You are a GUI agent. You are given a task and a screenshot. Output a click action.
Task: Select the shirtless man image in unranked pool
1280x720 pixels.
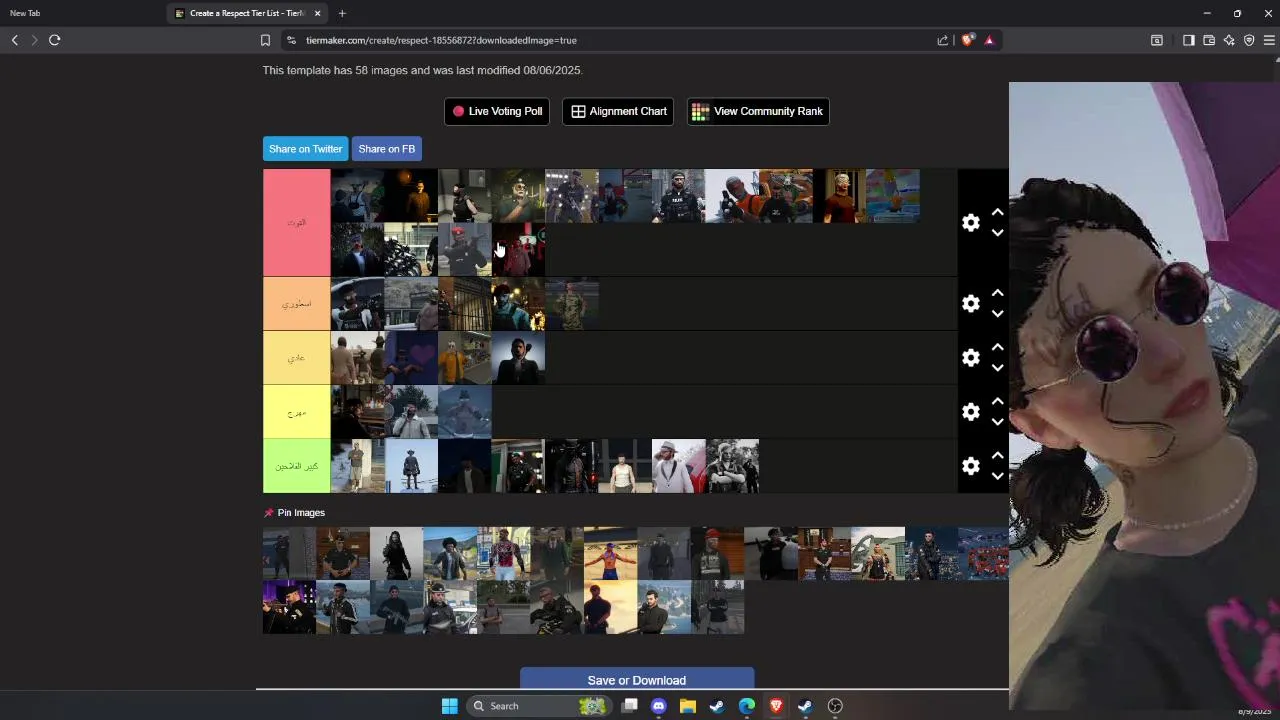pos(610,553)
